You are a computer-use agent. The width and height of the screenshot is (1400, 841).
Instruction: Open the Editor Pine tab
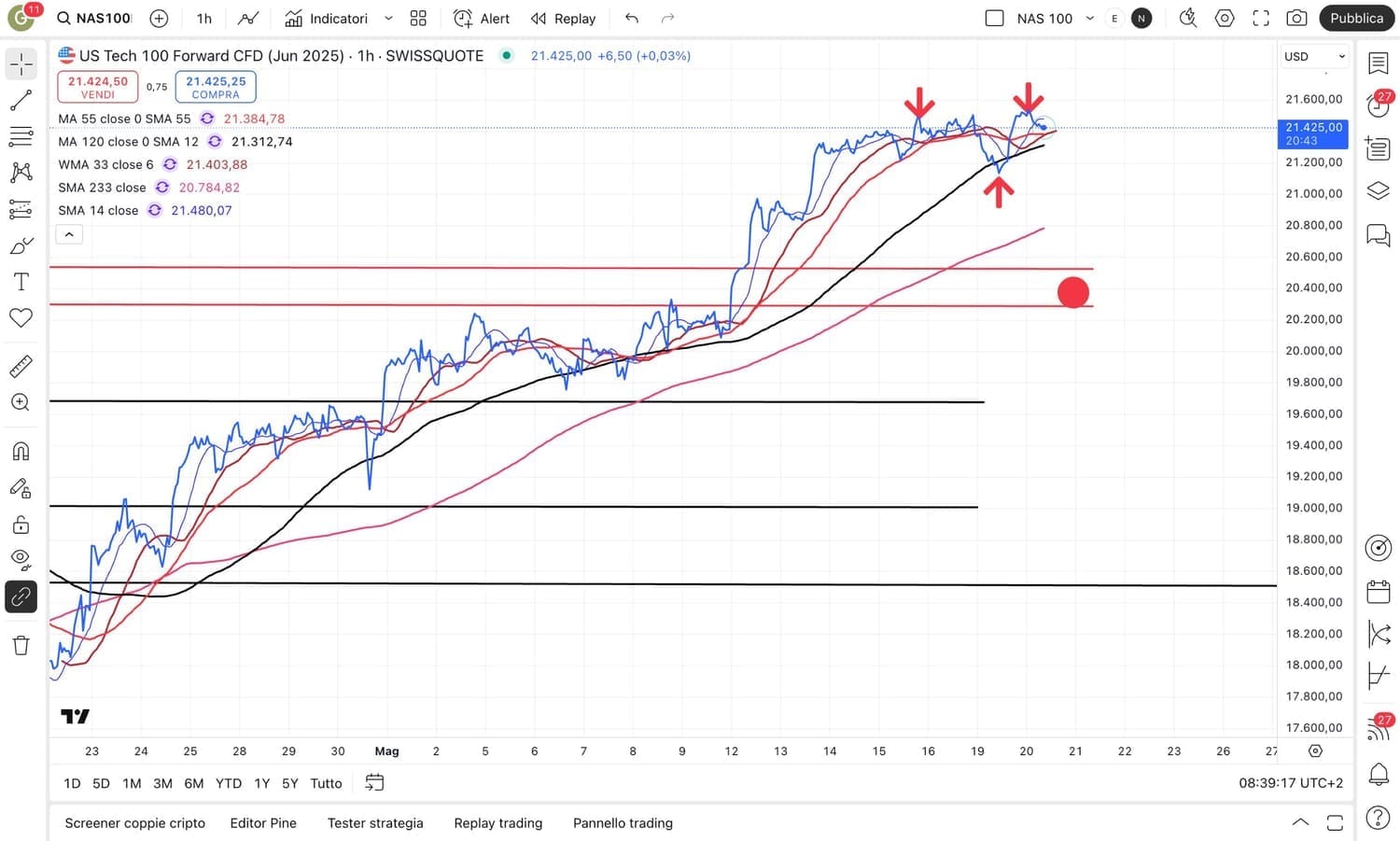(x=263, y=822)
